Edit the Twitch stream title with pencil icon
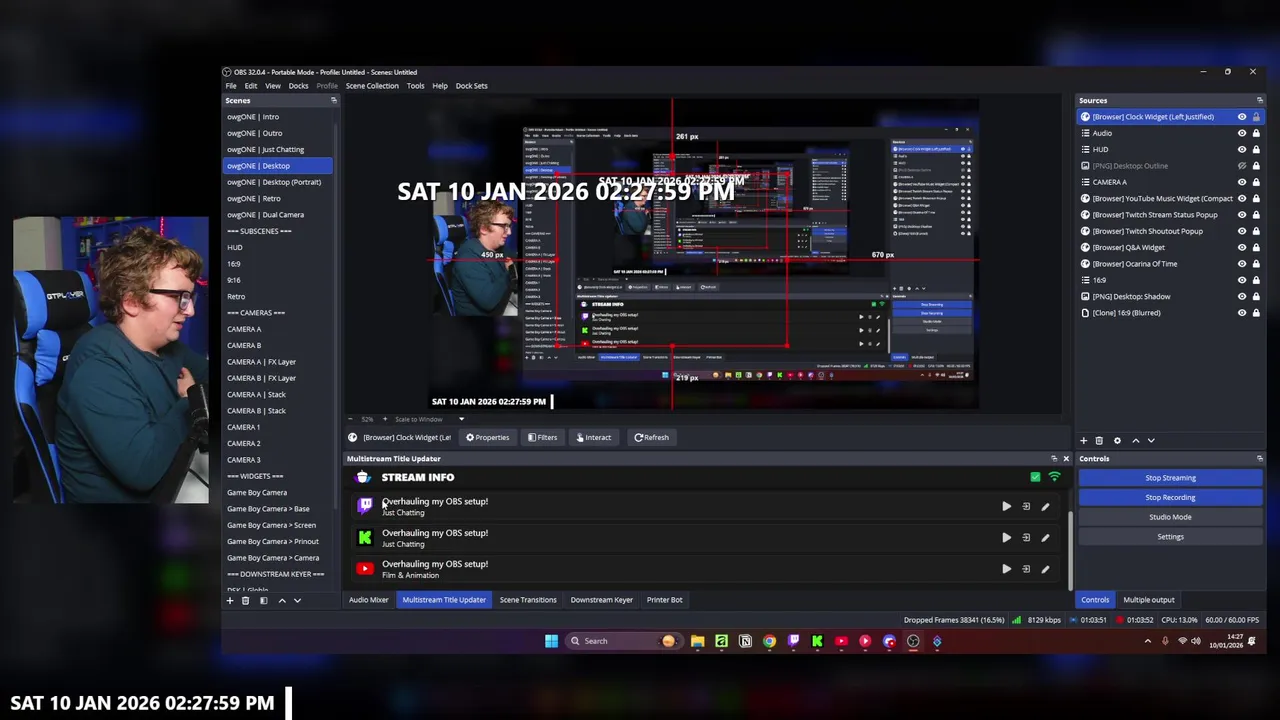The image size is (1280, 720). click(x=1045, y=507)
